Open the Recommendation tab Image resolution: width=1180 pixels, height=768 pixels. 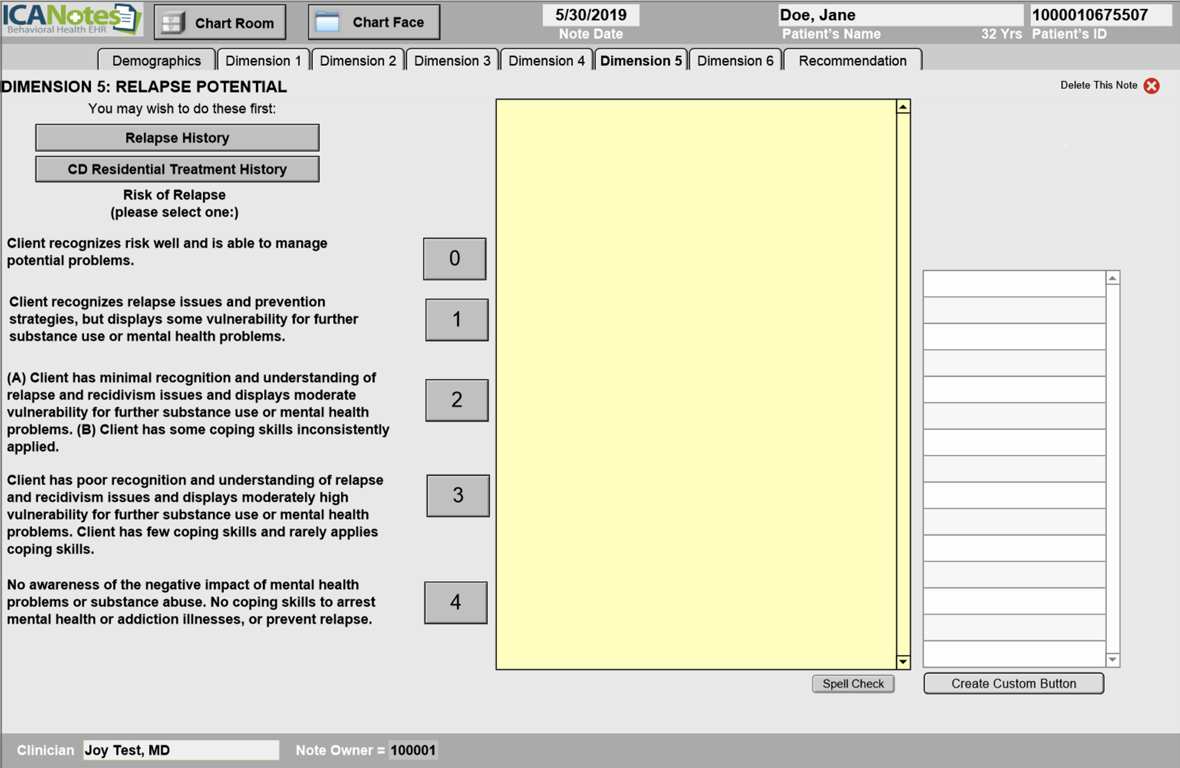pyautogui.click(x=852, y=61)
